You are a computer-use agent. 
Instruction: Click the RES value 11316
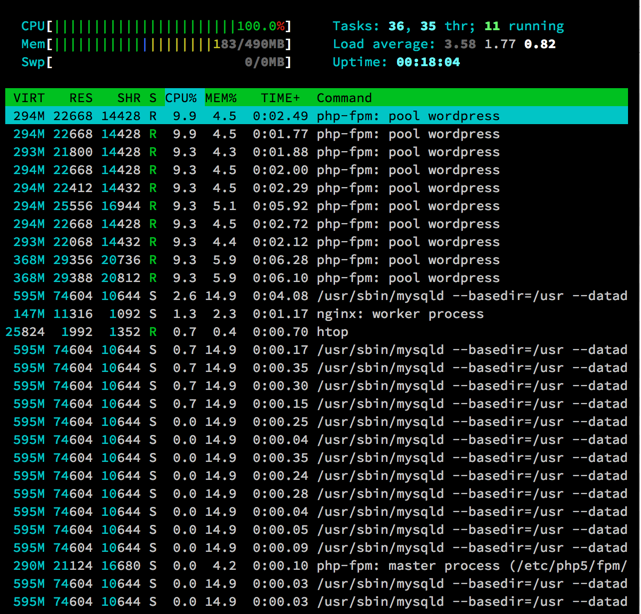73,314
